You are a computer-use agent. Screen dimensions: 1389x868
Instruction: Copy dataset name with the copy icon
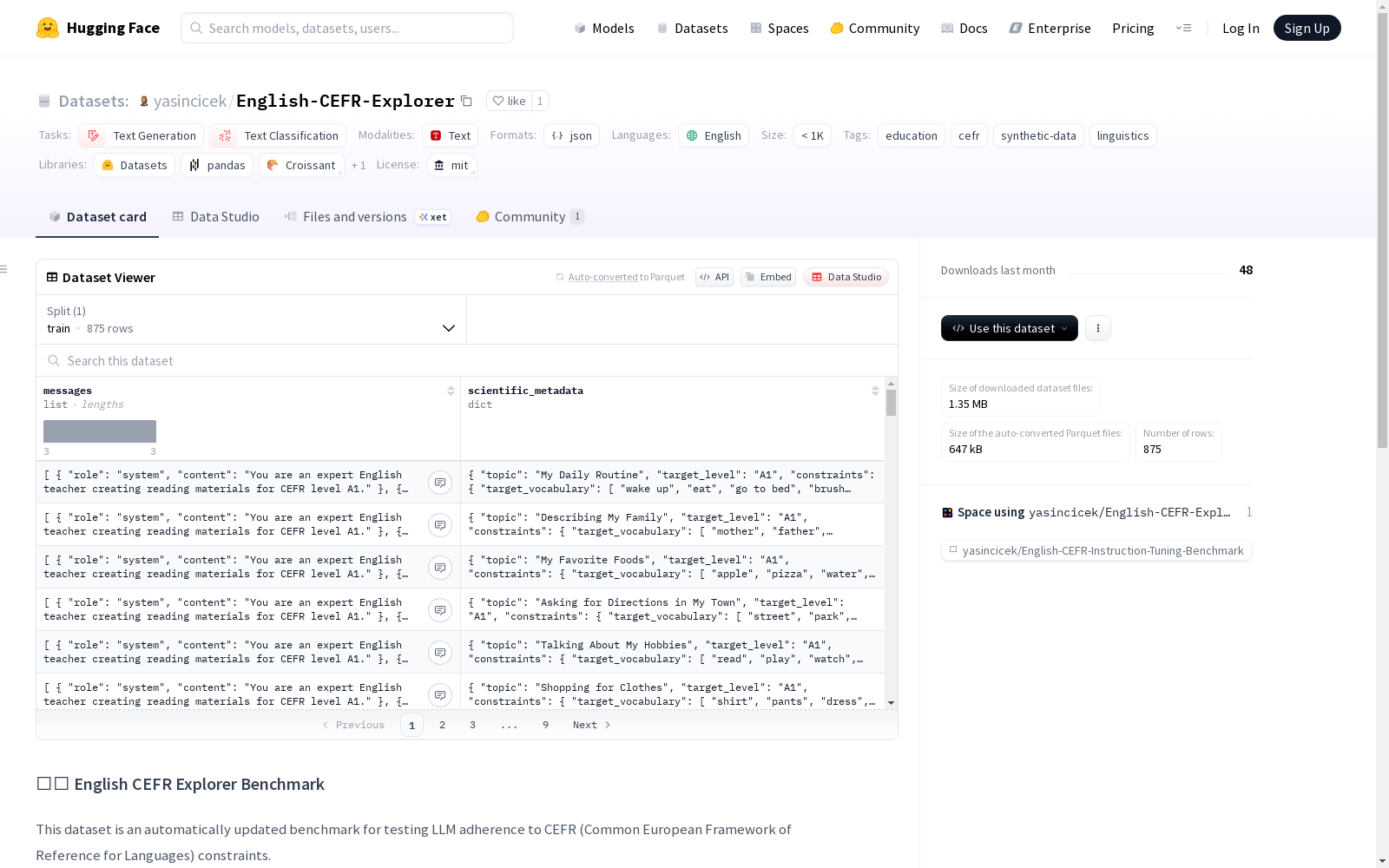click(x=466, y=101)
